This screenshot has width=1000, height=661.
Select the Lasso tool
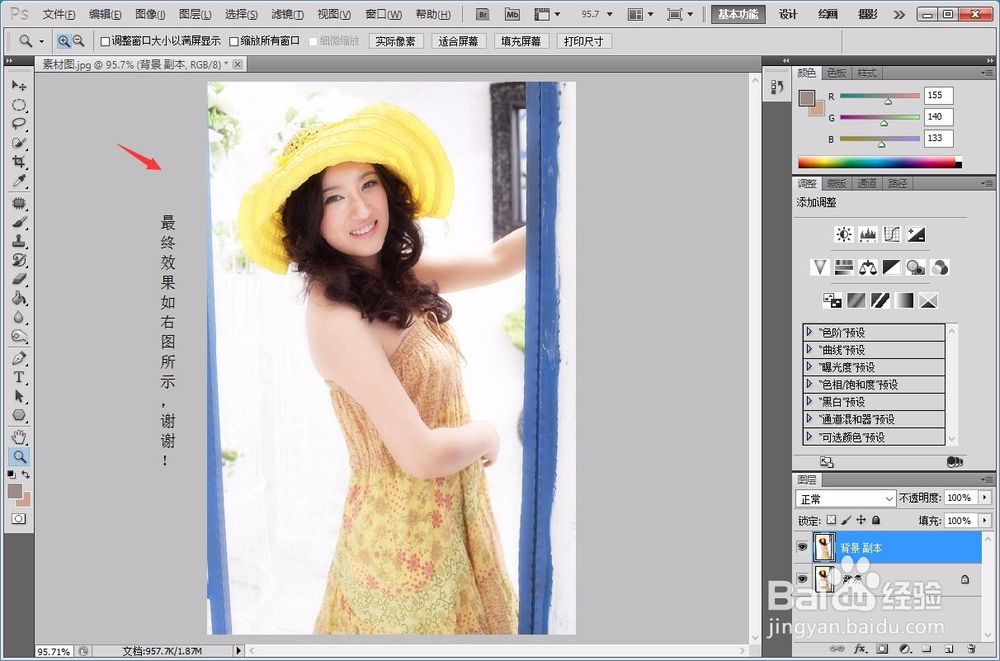[19, 124]
